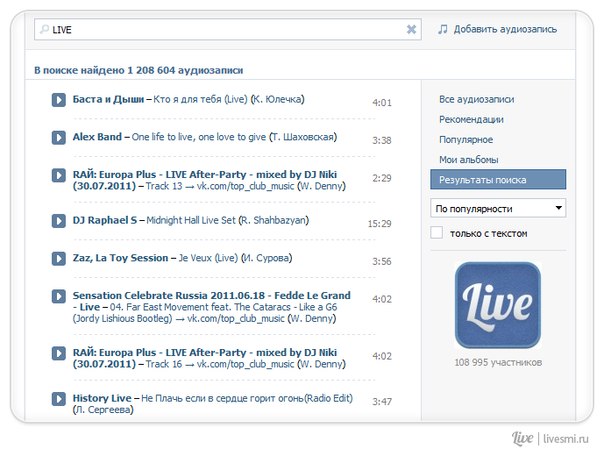The height and width of the screenshot is (456, 604).
Task: Select Результаты поиска tab
Action: [x=498, y=179]
